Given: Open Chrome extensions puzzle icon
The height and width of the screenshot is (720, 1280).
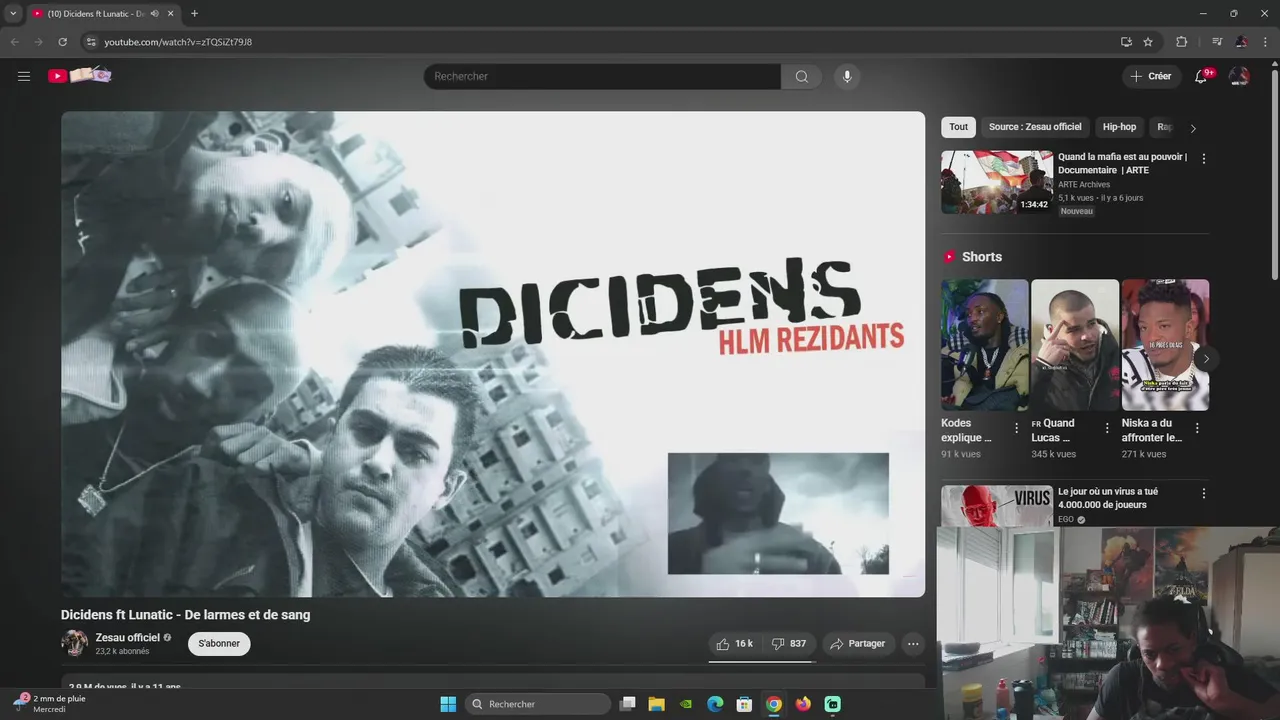Looking at the screenshot, I should (1181, 42).
